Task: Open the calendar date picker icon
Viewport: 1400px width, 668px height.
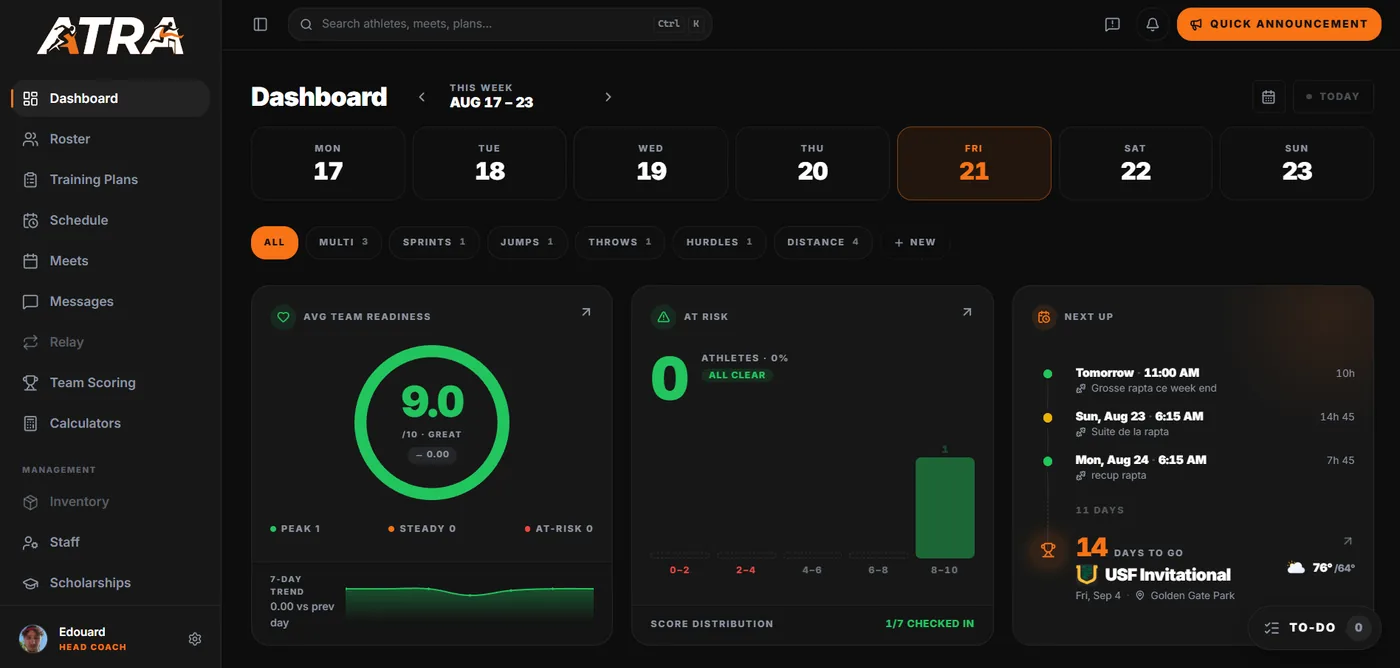Action: click(x=1268, y=97)
